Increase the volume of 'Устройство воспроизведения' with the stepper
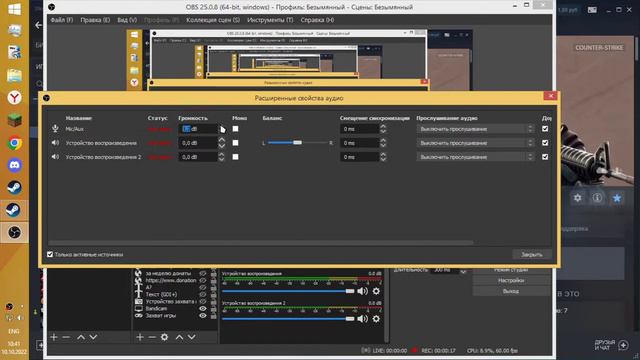Viewport: 640px width, 360px height. tap(221, 140)
